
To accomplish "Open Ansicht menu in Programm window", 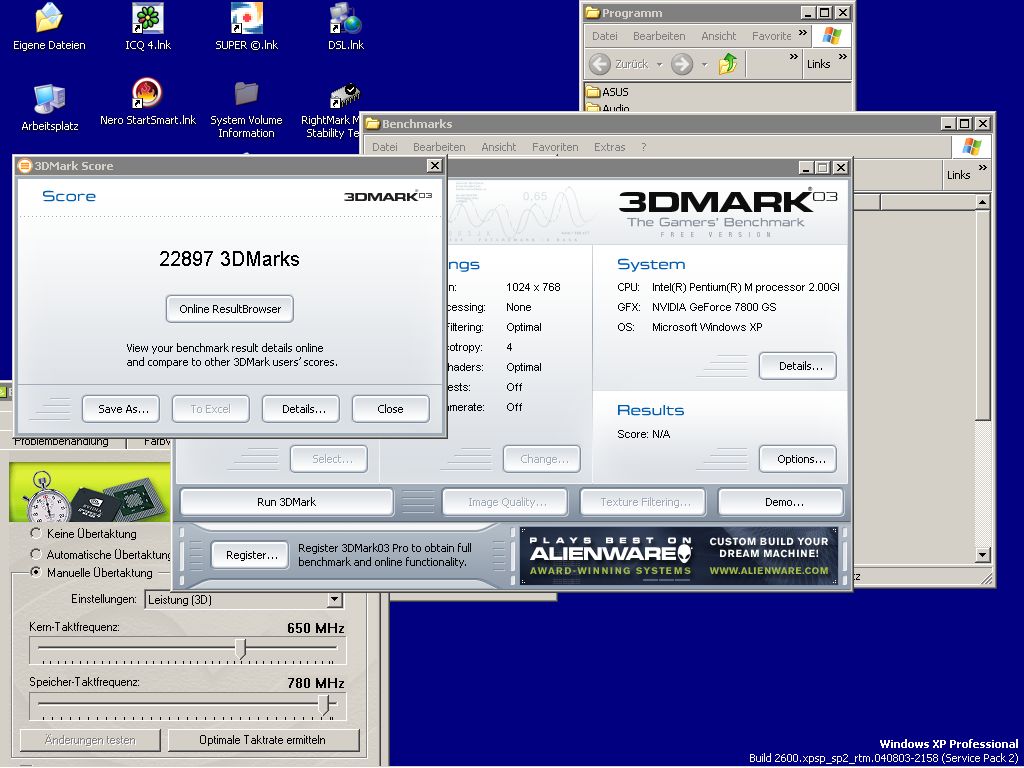I will click(x=719, y=36).
